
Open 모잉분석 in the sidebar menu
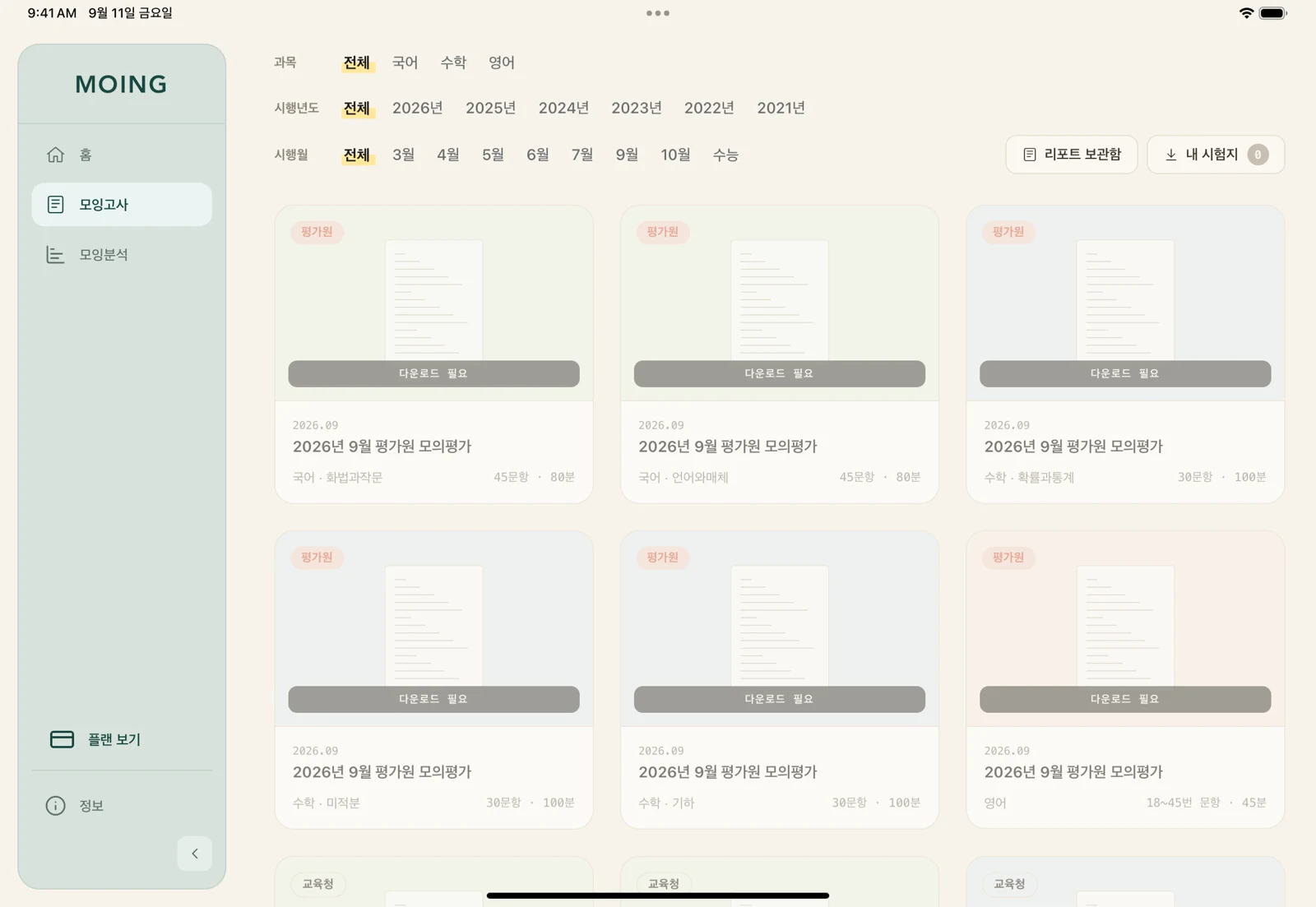tap(122, 255)
